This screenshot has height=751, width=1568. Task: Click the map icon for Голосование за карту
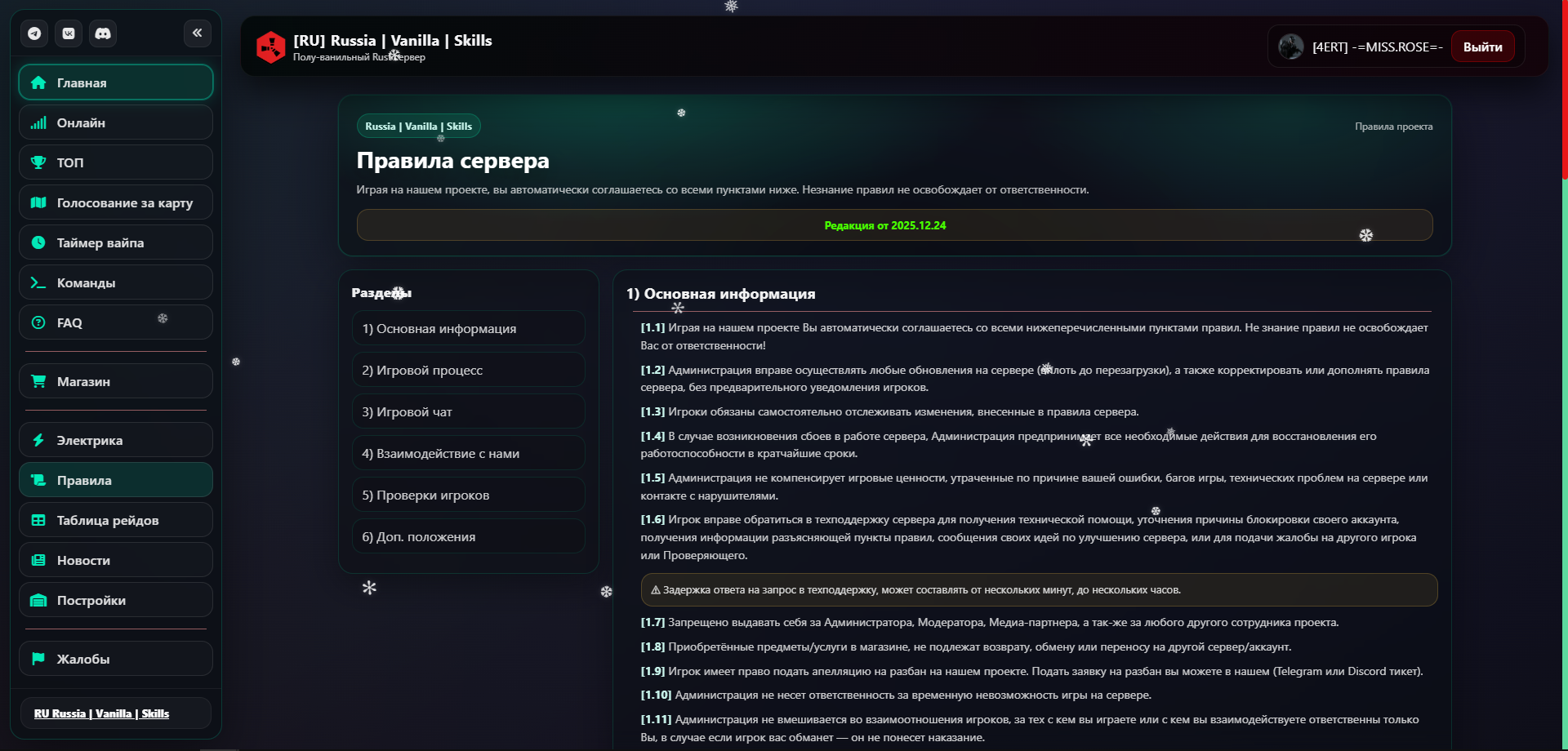pos(38,202)
